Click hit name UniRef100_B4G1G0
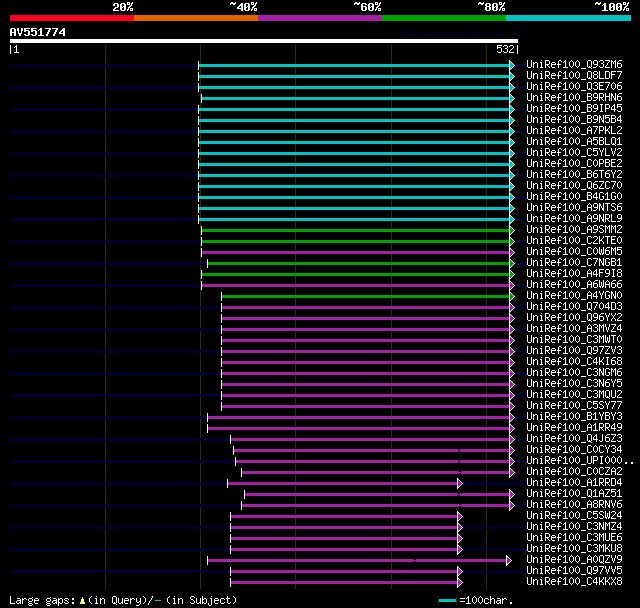The image size is (640, 608). (574, 197)
